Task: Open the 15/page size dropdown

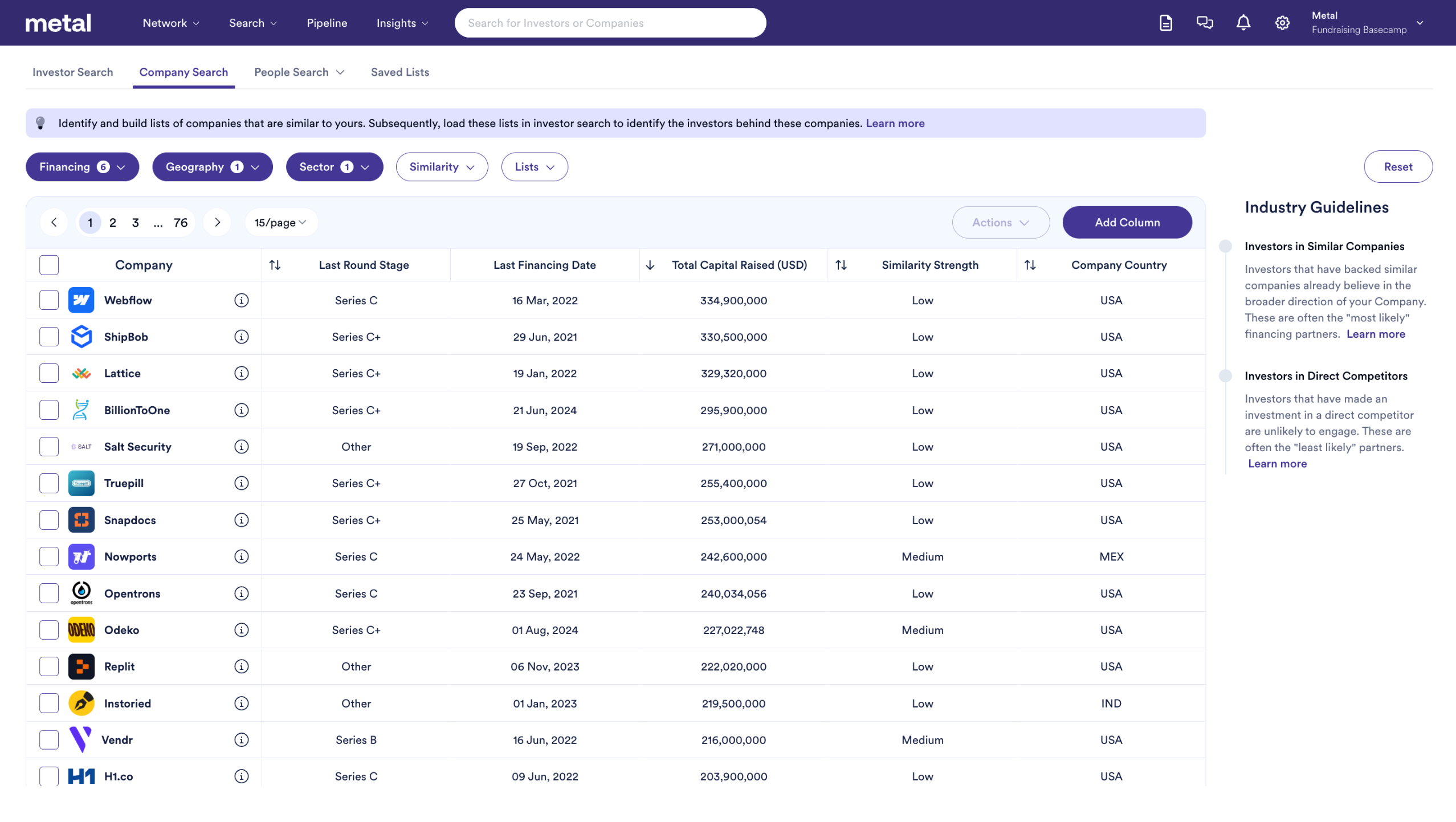Action: [x=280, y=222]
